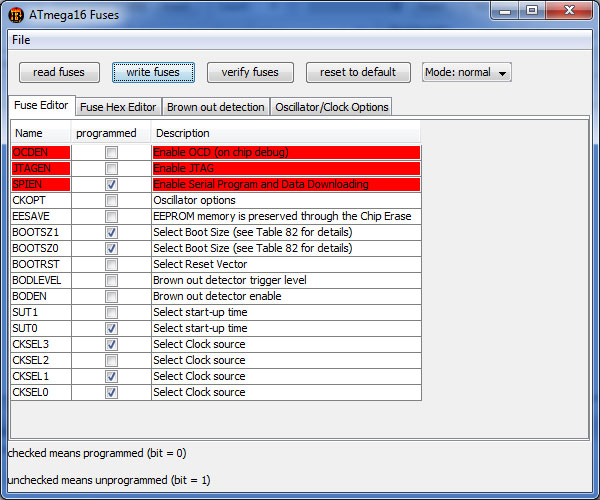Screen dimensions: 600x500
Task: Check the CKSEL2 fuse checkbox
Action: click(x=111, y=360)
